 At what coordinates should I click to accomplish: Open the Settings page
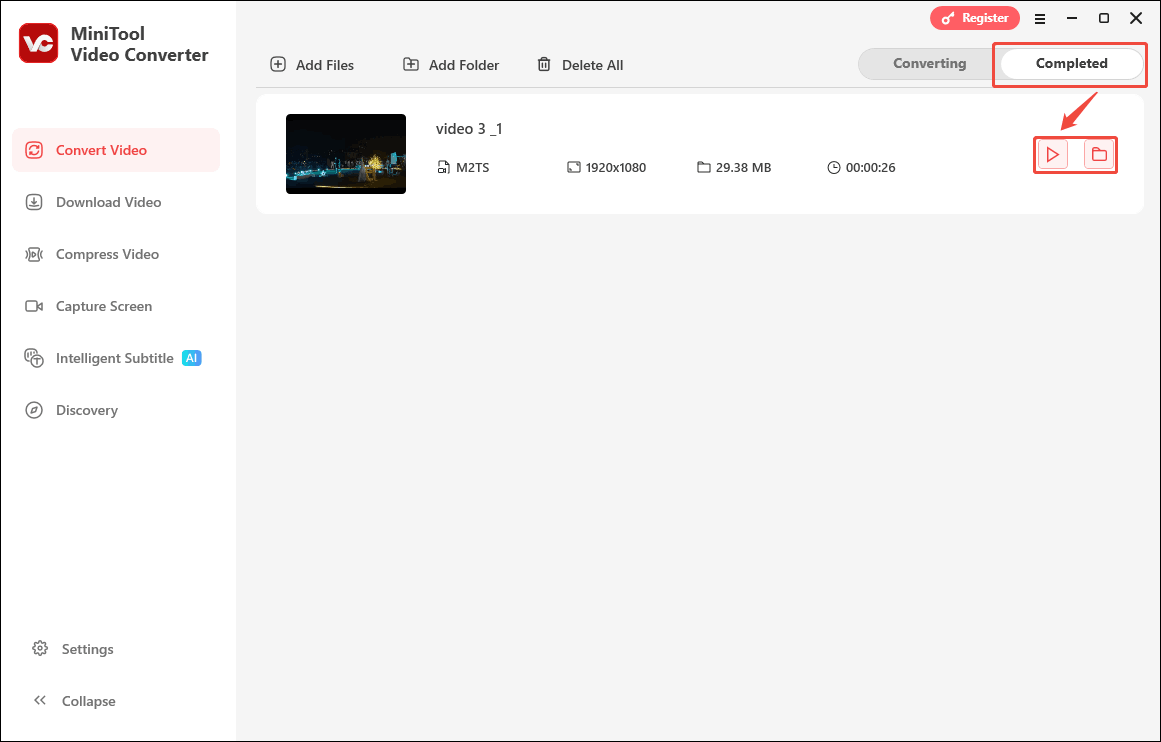[40, 648]
